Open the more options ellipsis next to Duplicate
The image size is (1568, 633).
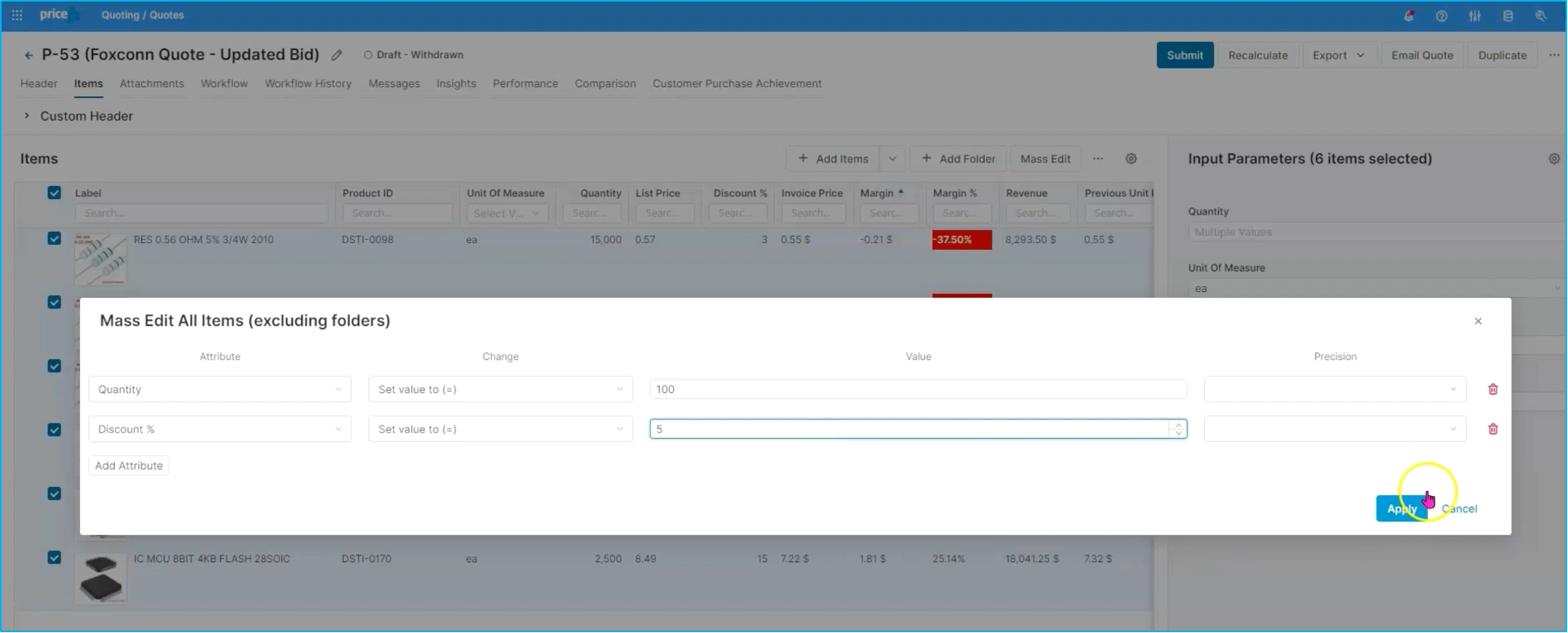[x=1554, y=55]
